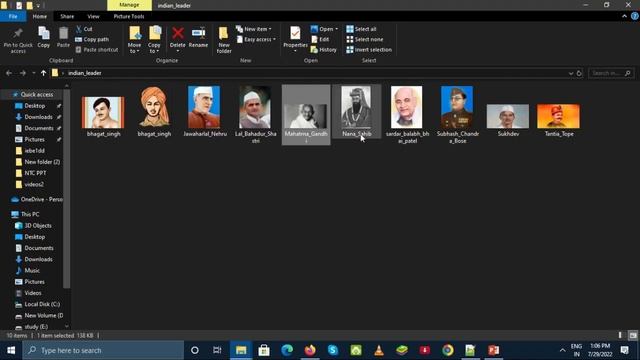This screenshot has width=640, height=360.
Task: Launch Google Chrome from taskbar
Action: click(448, 350)
